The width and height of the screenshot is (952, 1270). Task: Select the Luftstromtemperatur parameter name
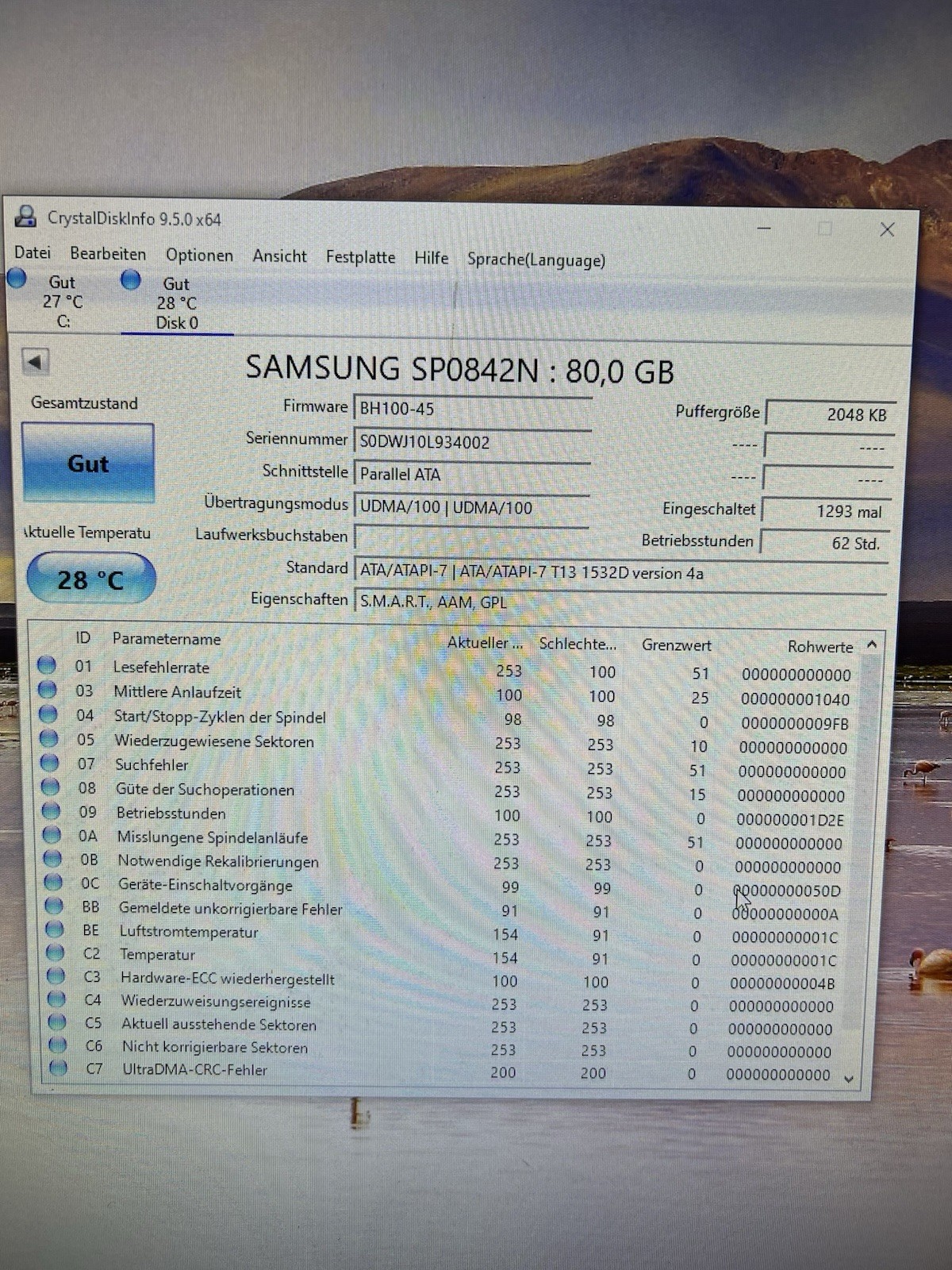click(x=189, y=931)
